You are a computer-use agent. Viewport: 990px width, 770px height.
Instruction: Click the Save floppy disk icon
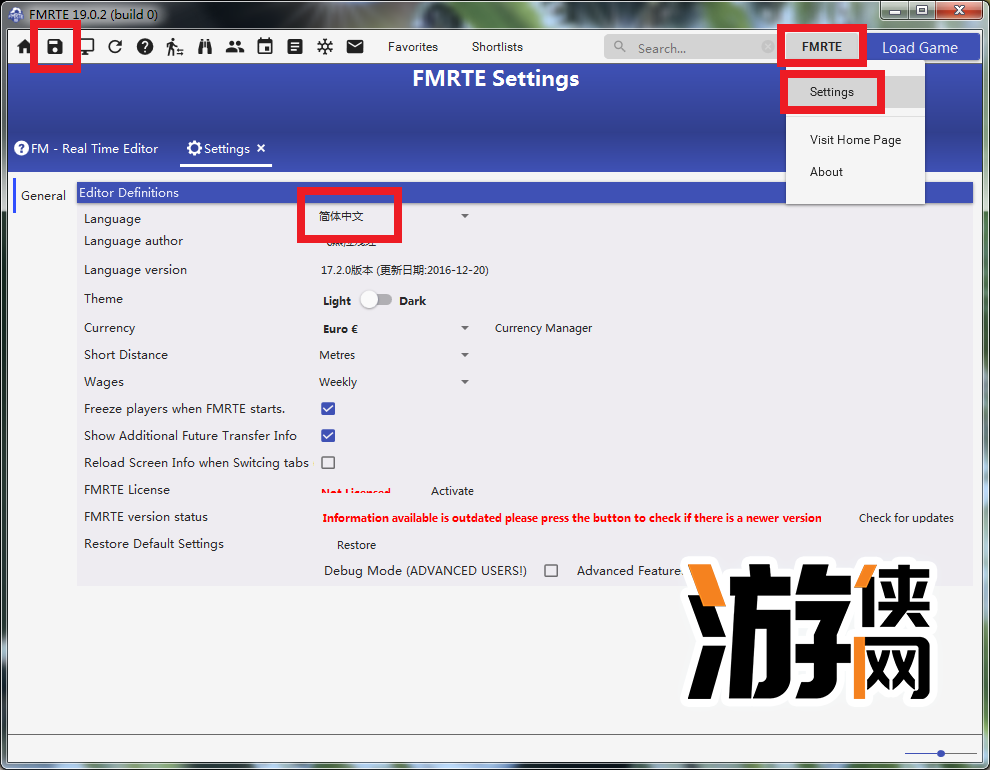(55, 47)
